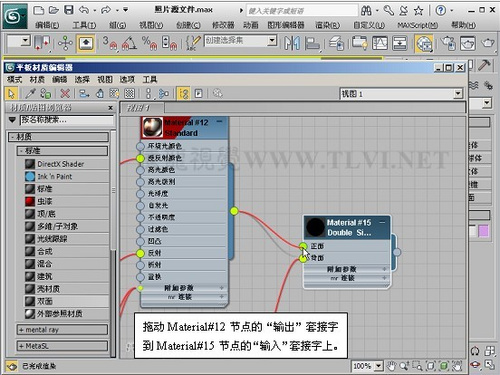
Task: Open the 视图 1 view dropdown
Action: [x=401, y=94]
